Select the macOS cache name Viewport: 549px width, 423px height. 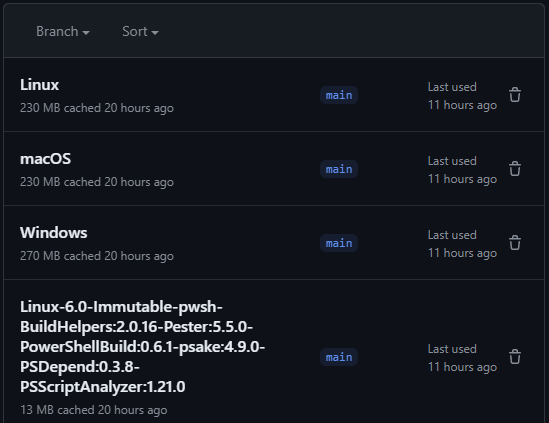click(x=46, y=159)
